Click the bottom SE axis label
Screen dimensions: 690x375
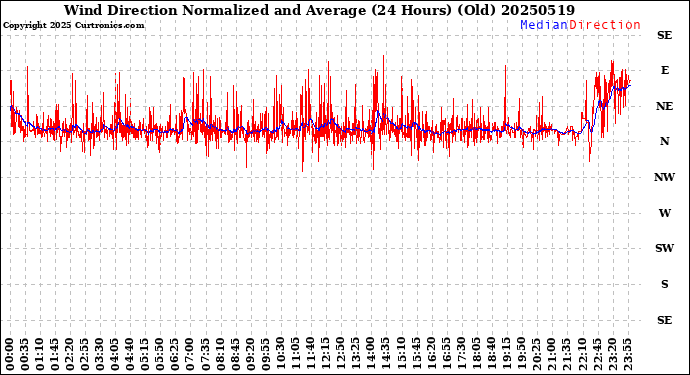[x=664, y=320]
